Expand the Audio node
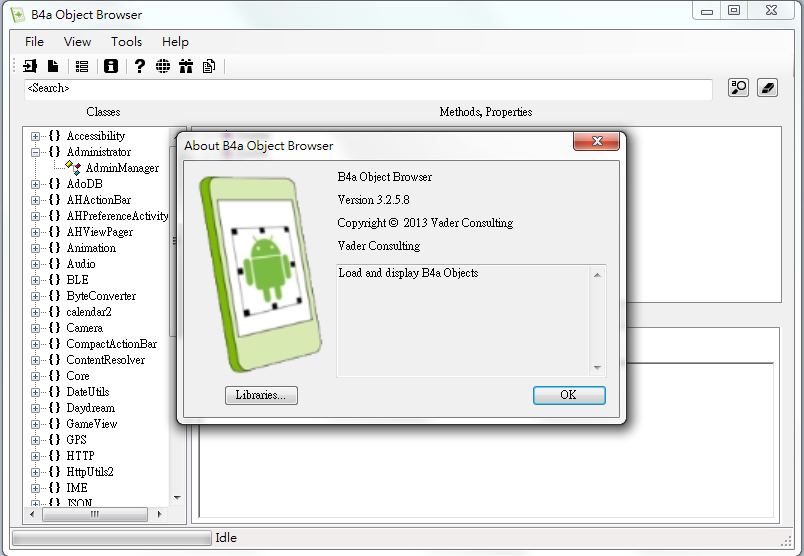 tap(35, 264)
